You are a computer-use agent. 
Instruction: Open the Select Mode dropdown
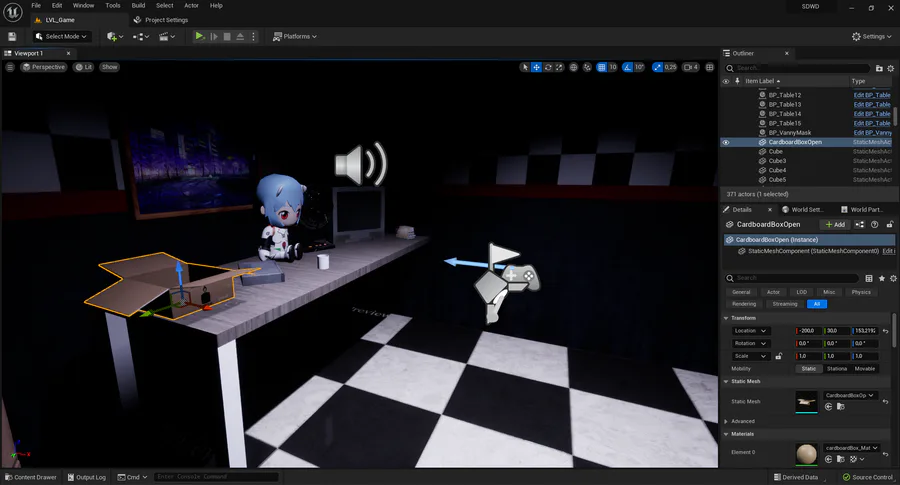(x=61, y=36)
